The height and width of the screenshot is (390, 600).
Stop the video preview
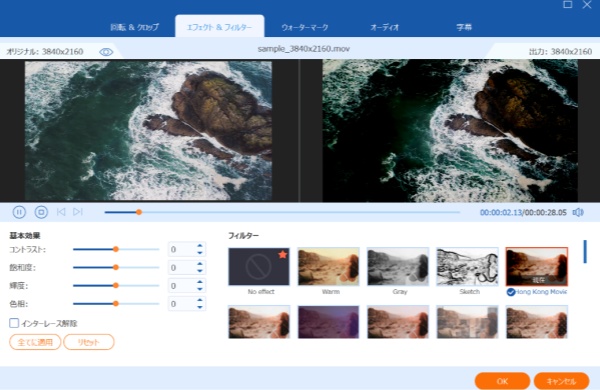[41, 212]
